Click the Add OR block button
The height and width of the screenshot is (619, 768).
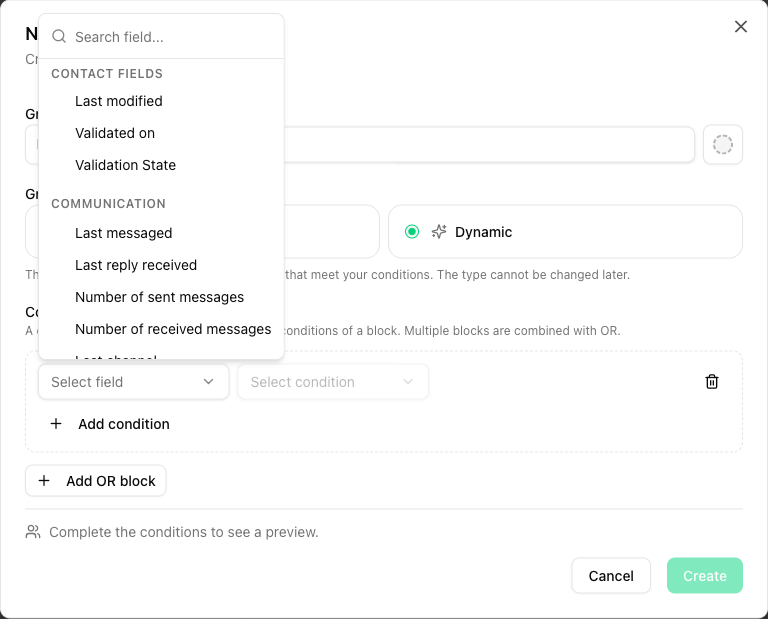point(96,481)
